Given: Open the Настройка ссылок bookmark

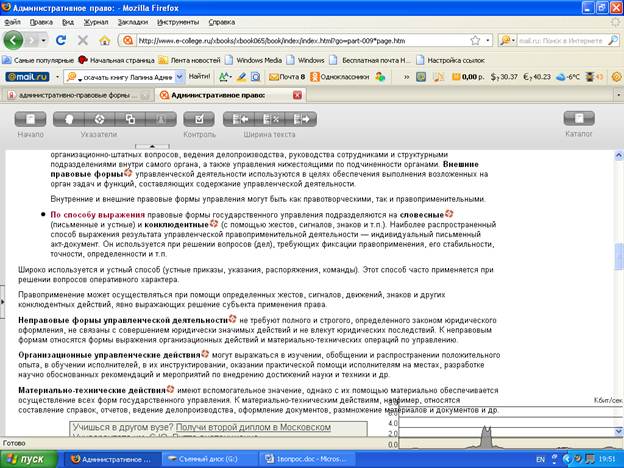Looking at the screenshot, I should pyautogui.click(x=450, y=60).
